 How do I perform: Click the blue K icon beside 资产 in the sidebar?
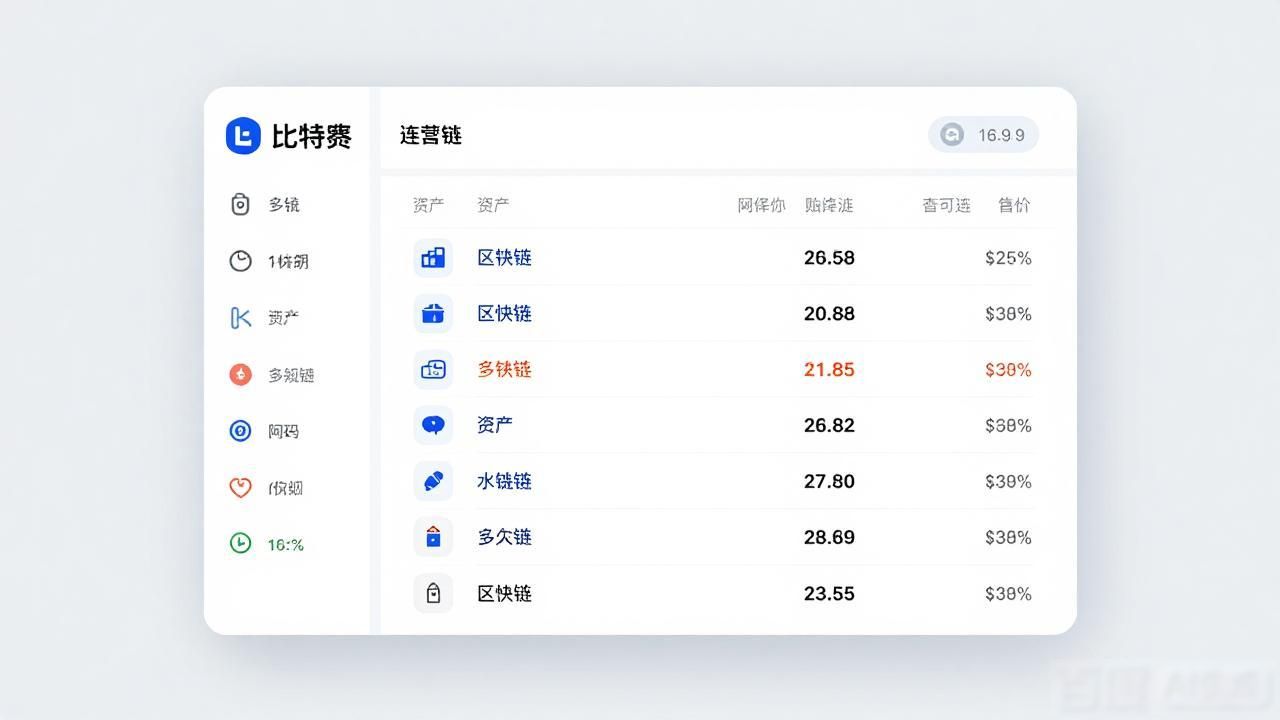(x=241, y=318)
